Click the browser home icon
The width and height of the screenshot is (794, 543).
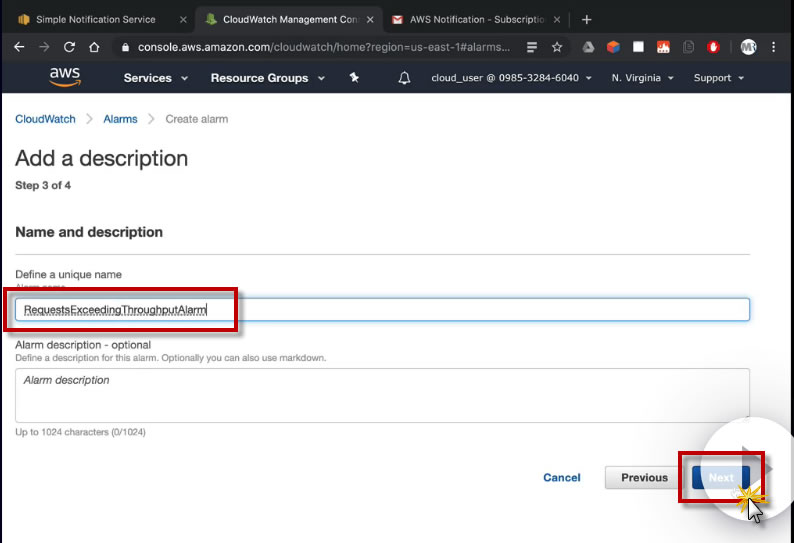coord(94,47)
